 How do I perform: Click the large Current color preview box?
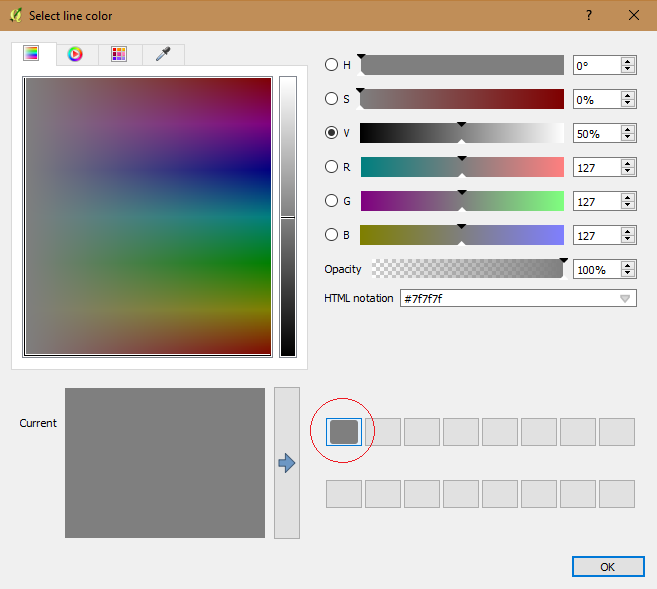tap(165, 463)
